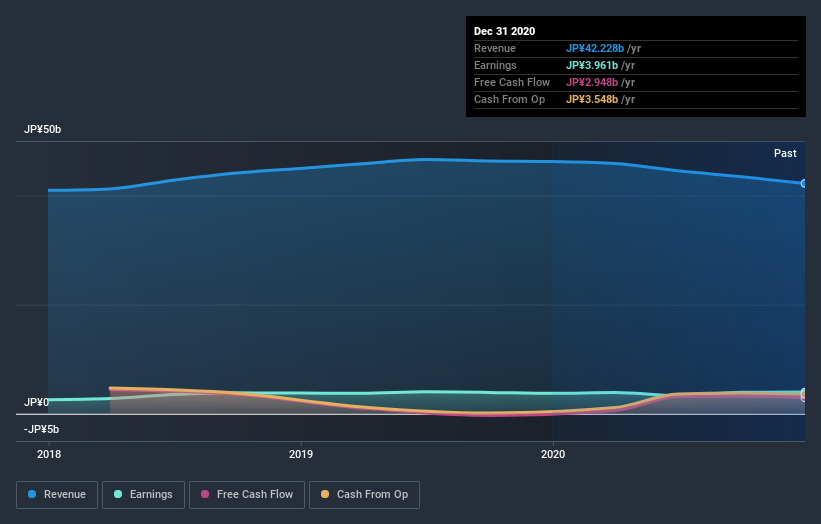Click the JP¥50b y-axis label
The image size is (821, 524).
[42, 129]
